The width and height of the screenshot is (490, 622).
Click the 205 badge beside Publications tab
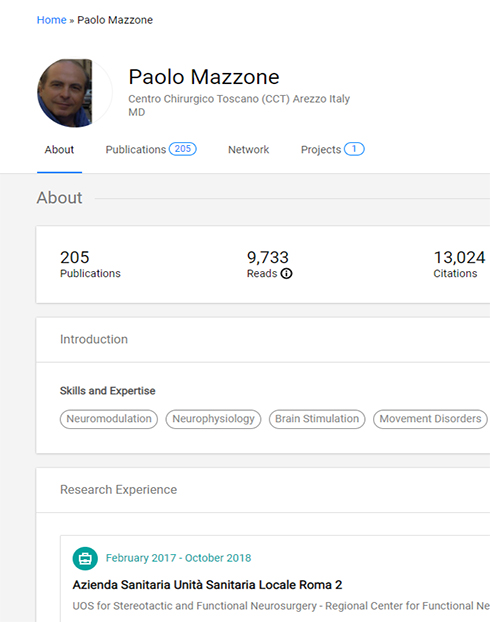[183, 149]
